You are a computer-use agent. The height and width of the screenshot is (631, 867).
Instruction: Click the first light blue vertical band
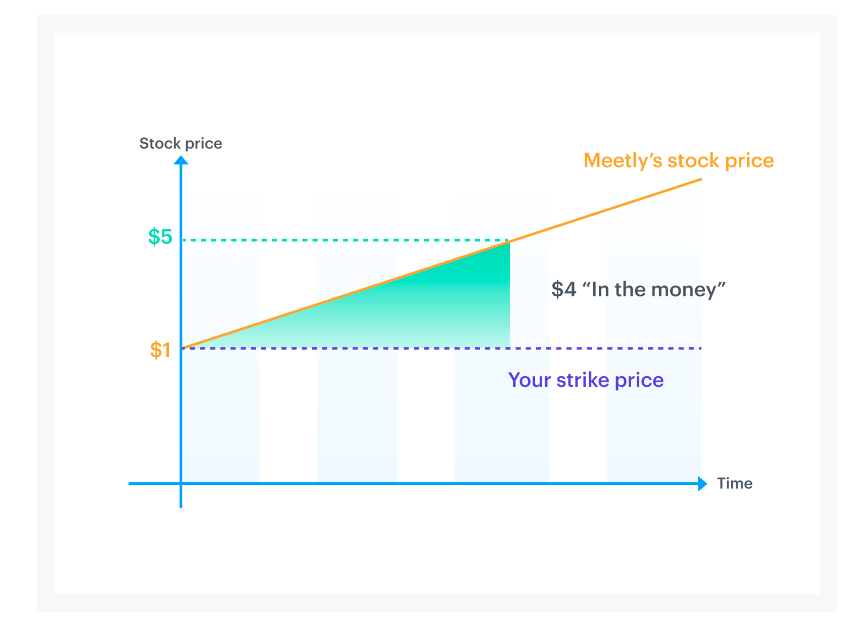coord(222,420)
